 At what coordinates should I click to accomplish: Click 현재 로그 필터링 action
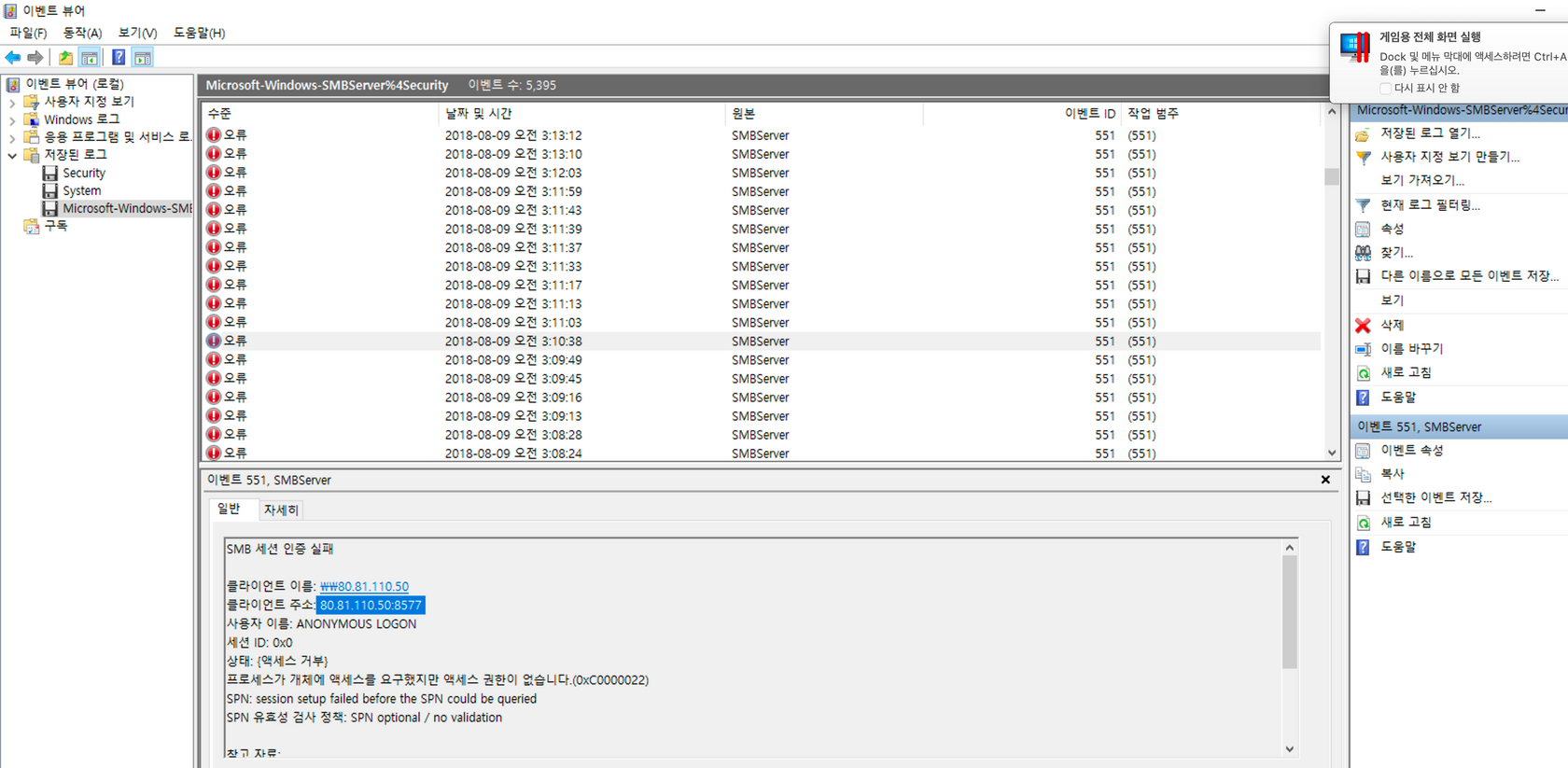click(x=1430, y=205)
